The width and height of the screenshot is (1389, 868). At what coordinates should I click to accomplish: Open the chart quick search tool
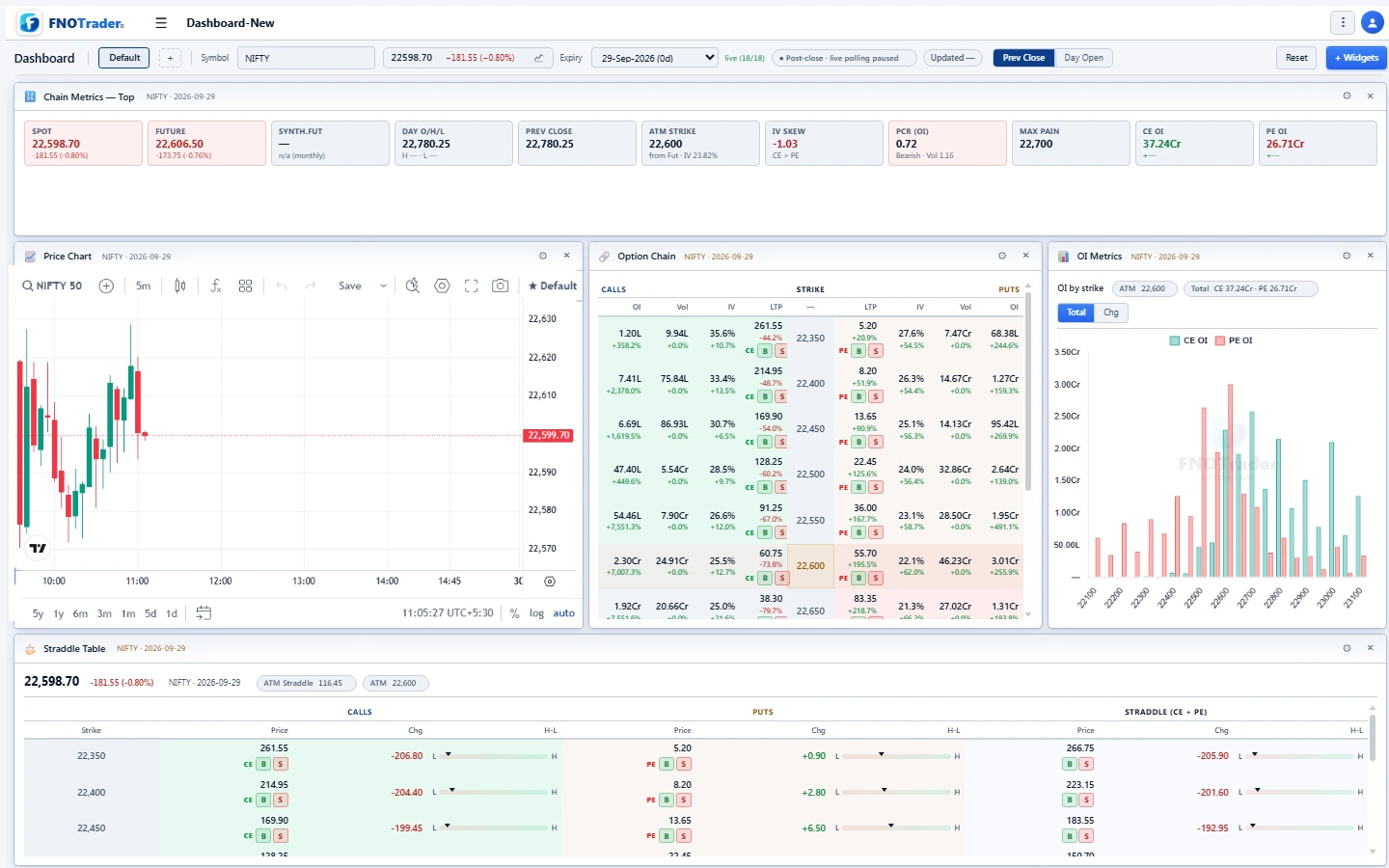[413, 286]
